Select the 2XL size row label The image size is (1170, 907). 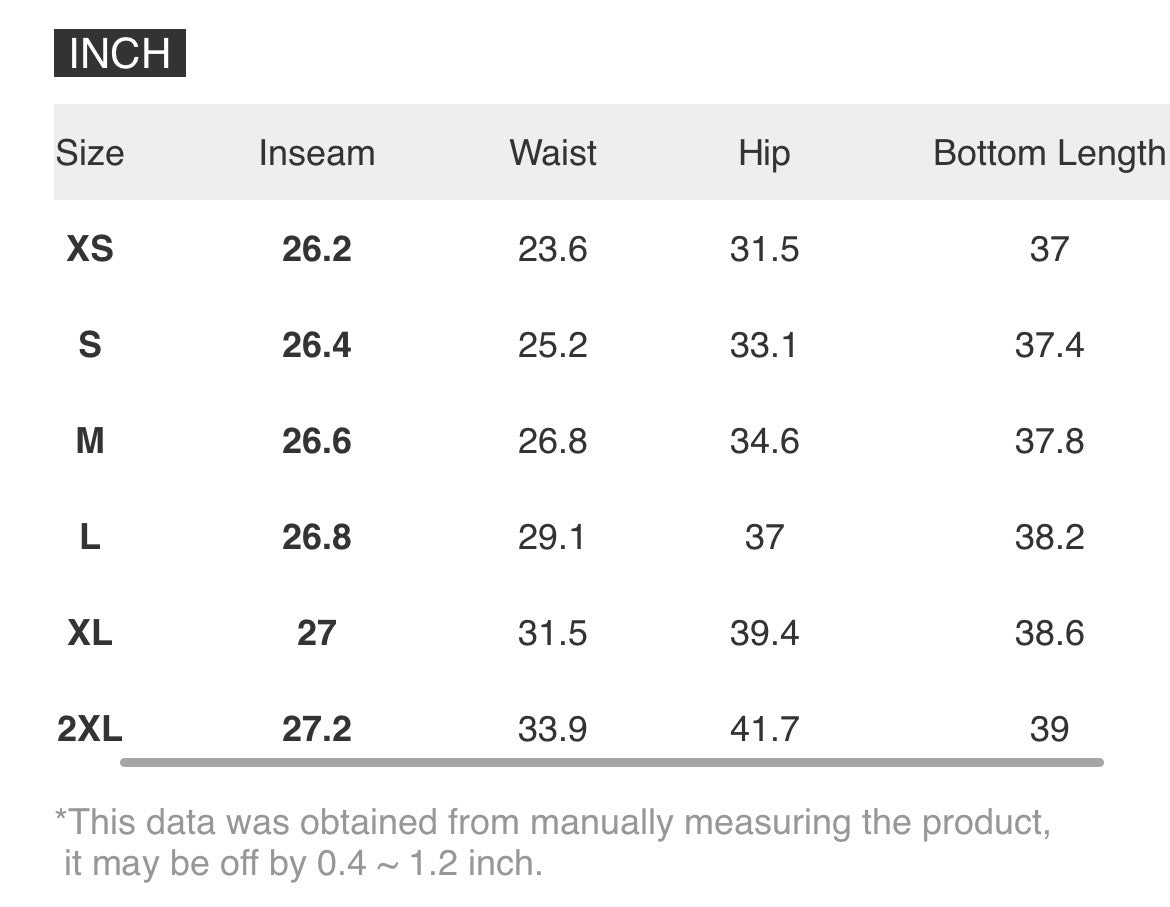pyautogui.click(x=90, y=729)
